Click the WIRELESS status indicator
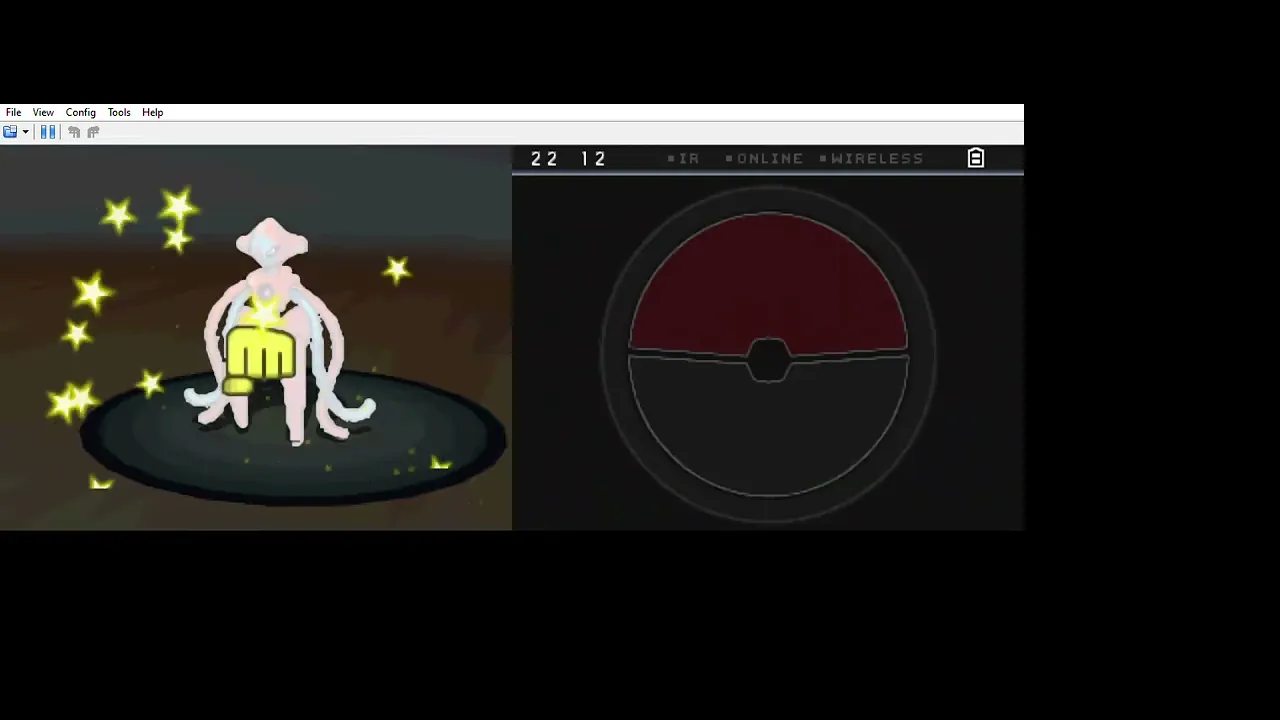Viewport: 1280px width, 720px height. tap(871, 158)
